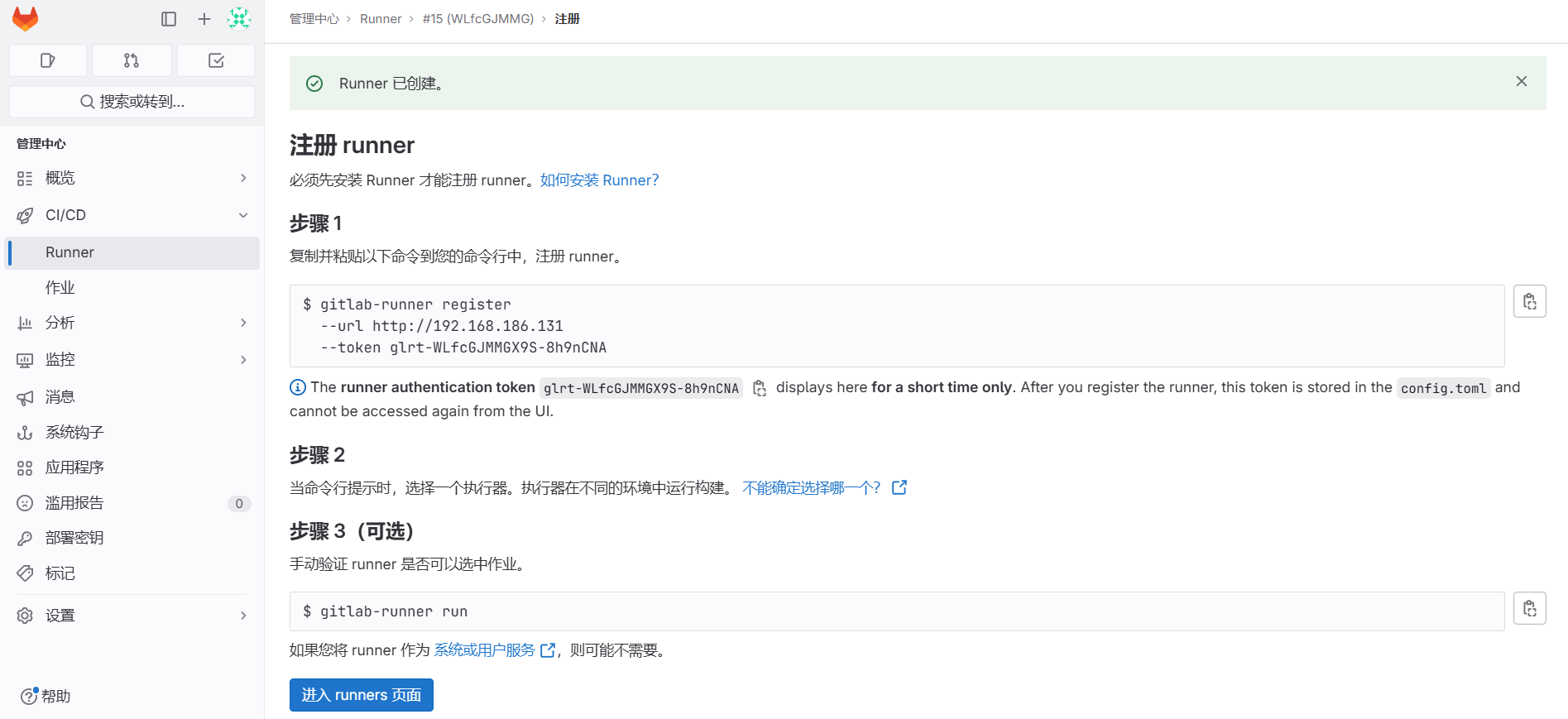This screenshot has width=1568, height=719.
Task: Open the 分析 menu item
Action: point(132,323)
